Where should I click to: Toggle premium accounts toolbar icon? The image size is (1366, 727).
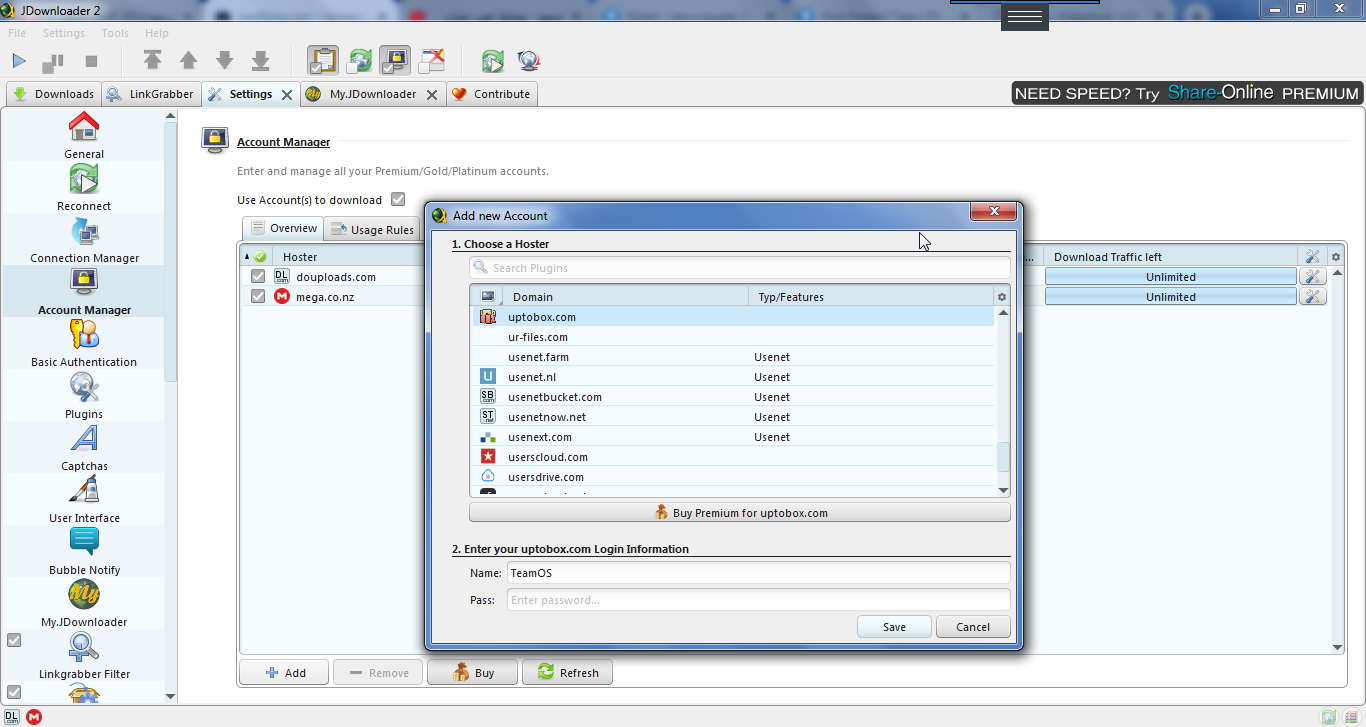[395, 60]
